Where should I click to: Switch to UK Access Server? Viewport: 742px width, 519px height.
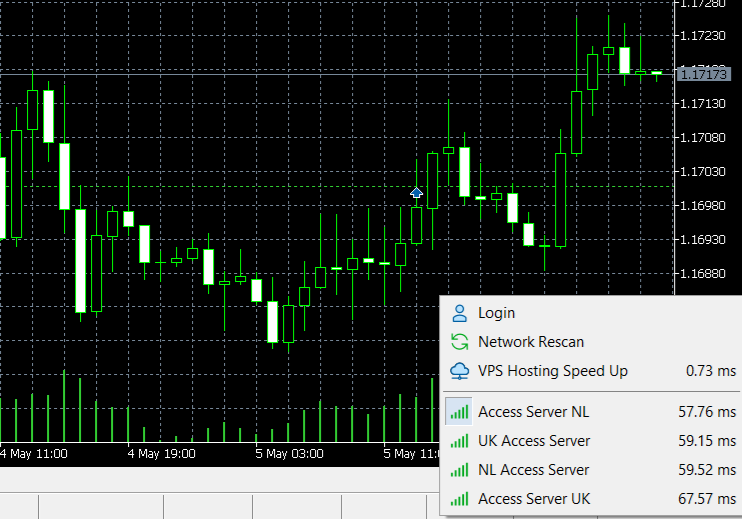[591, 441]
